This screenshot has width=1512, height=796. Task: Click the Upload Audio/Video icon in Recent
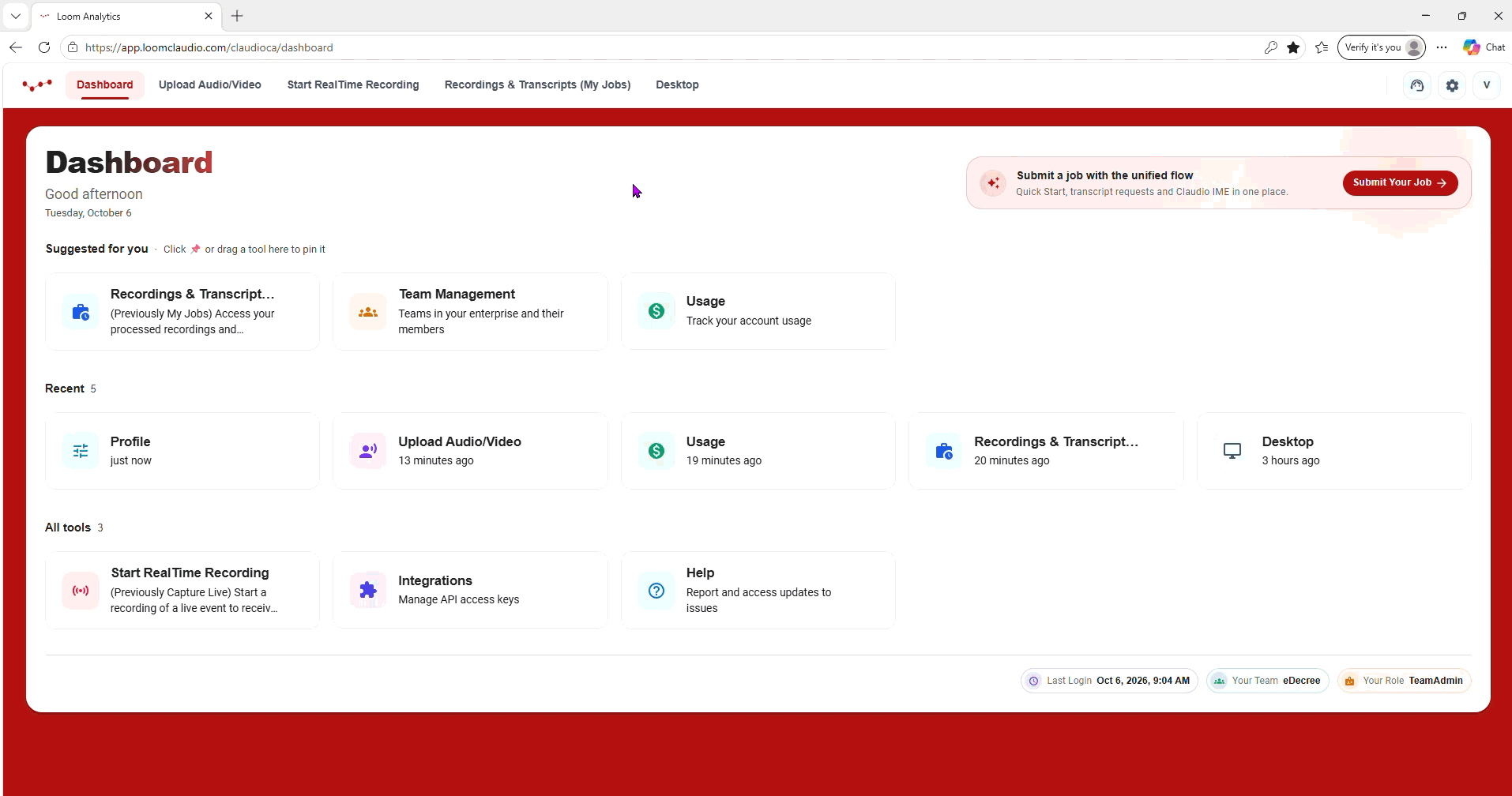pyautogui.click(x=368, y=451)
